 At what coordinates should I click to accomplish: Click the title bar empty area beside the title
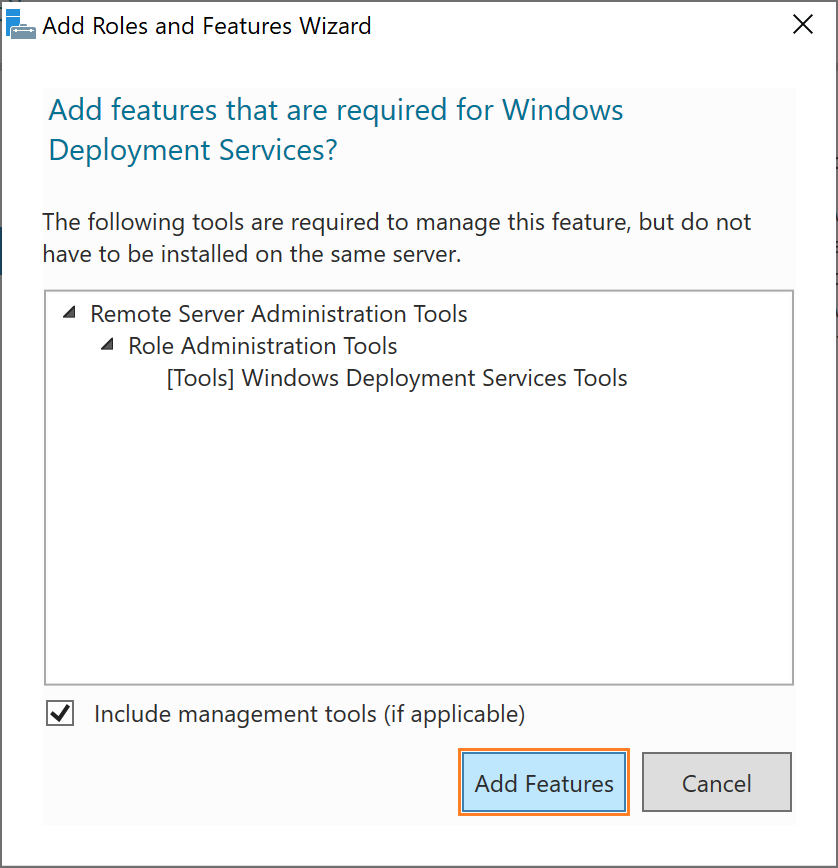coord(576,25)
